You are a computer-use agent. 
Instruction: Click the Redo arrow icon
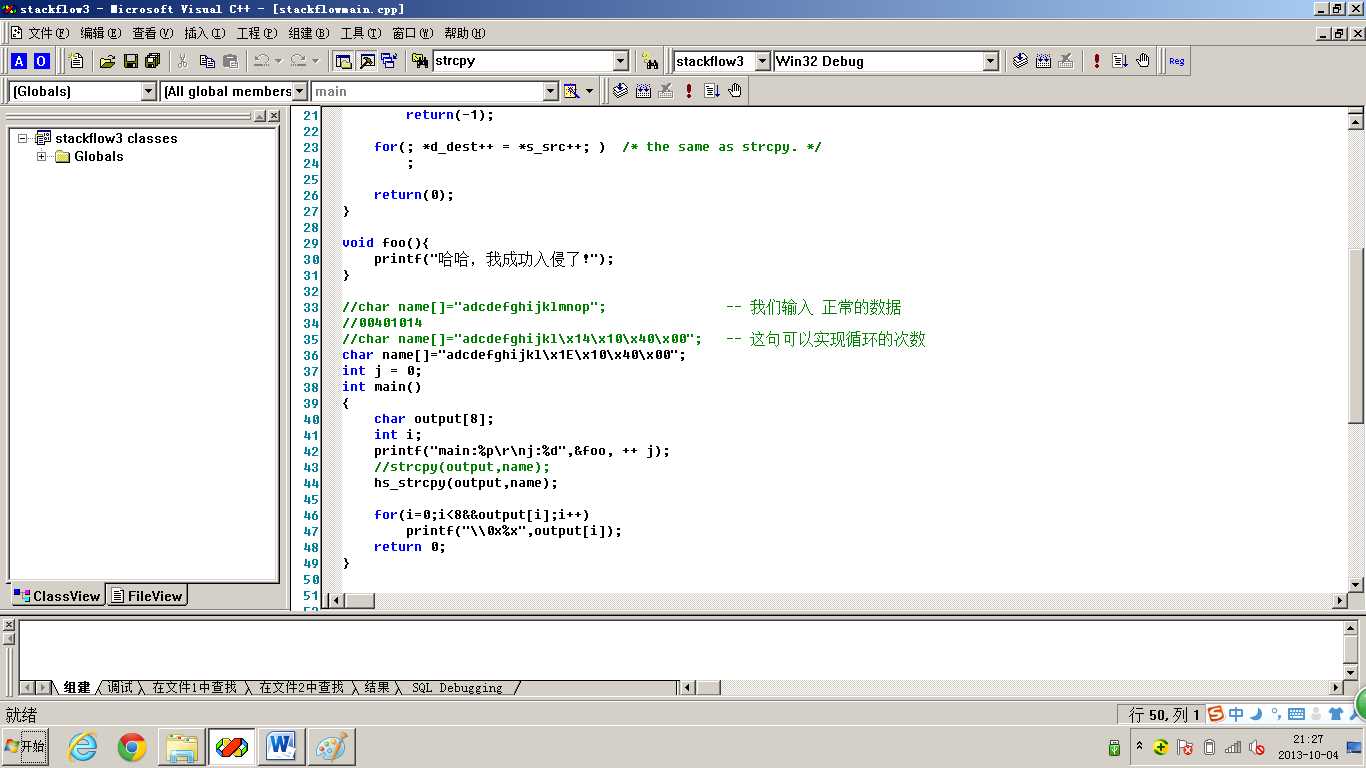point(297,61)
